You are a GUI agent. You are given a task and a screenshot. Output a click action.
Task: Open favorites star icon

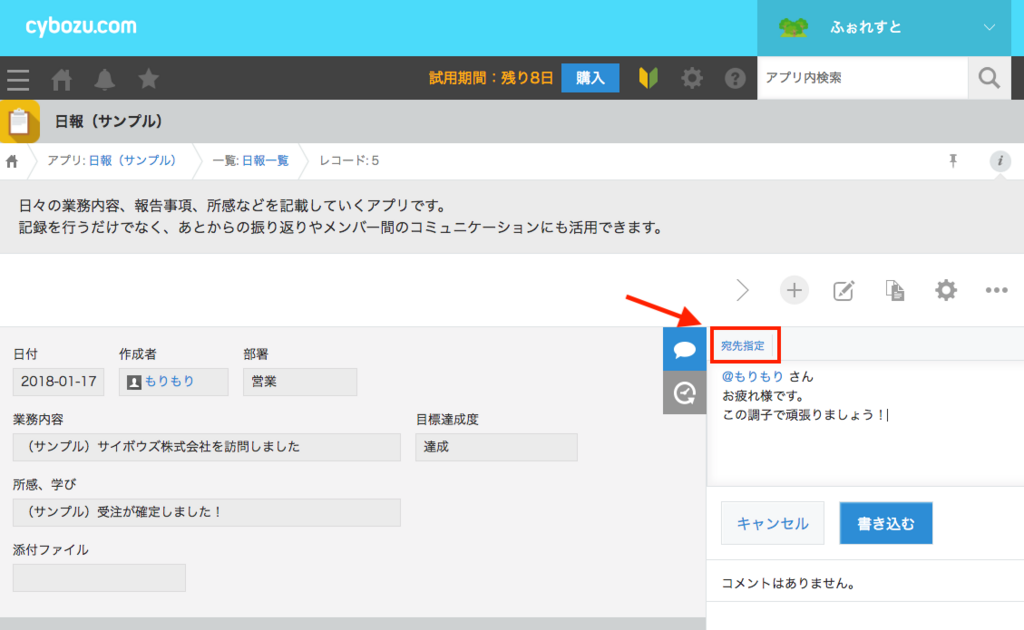coord(148,78)
